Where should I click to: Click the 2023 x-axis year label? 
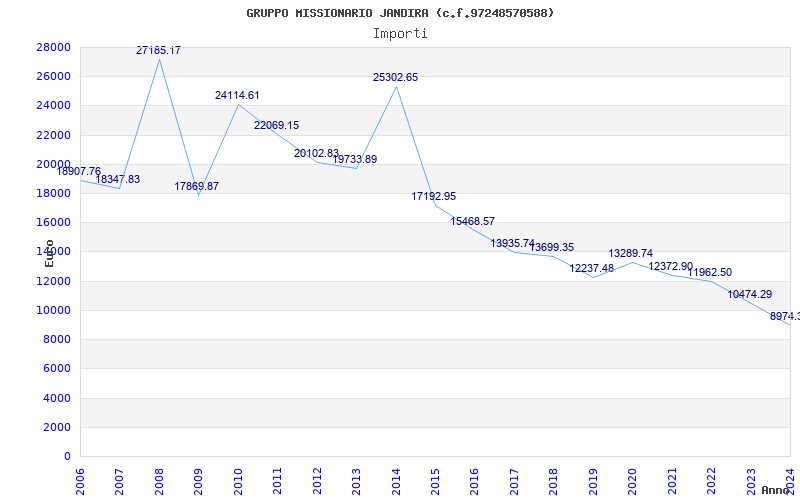point(751,481)
